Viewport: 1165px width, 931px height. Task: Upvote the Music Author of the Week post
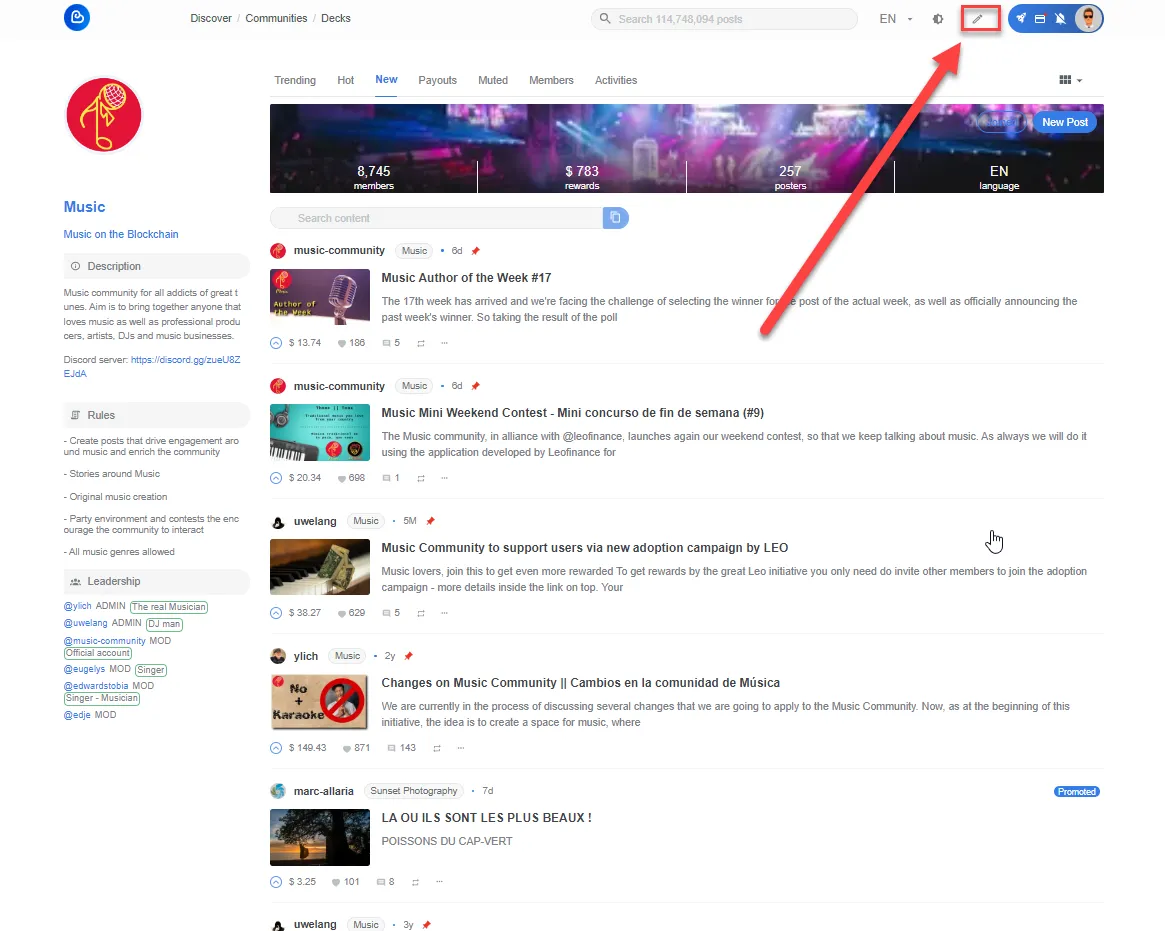tap(277, 343)
